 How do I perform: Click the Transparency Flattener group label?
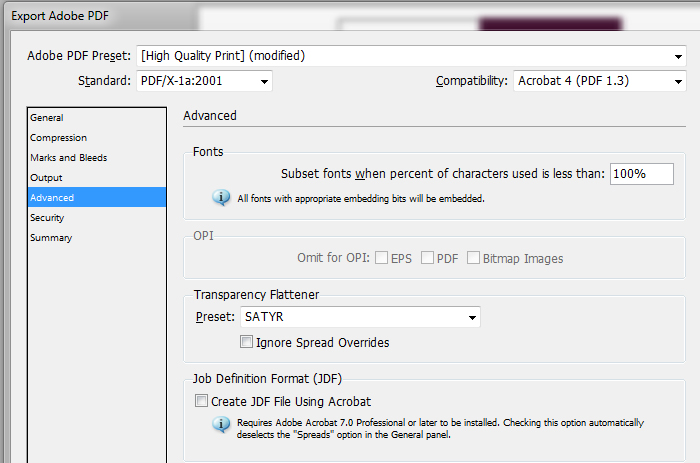(x=256, y=295)
